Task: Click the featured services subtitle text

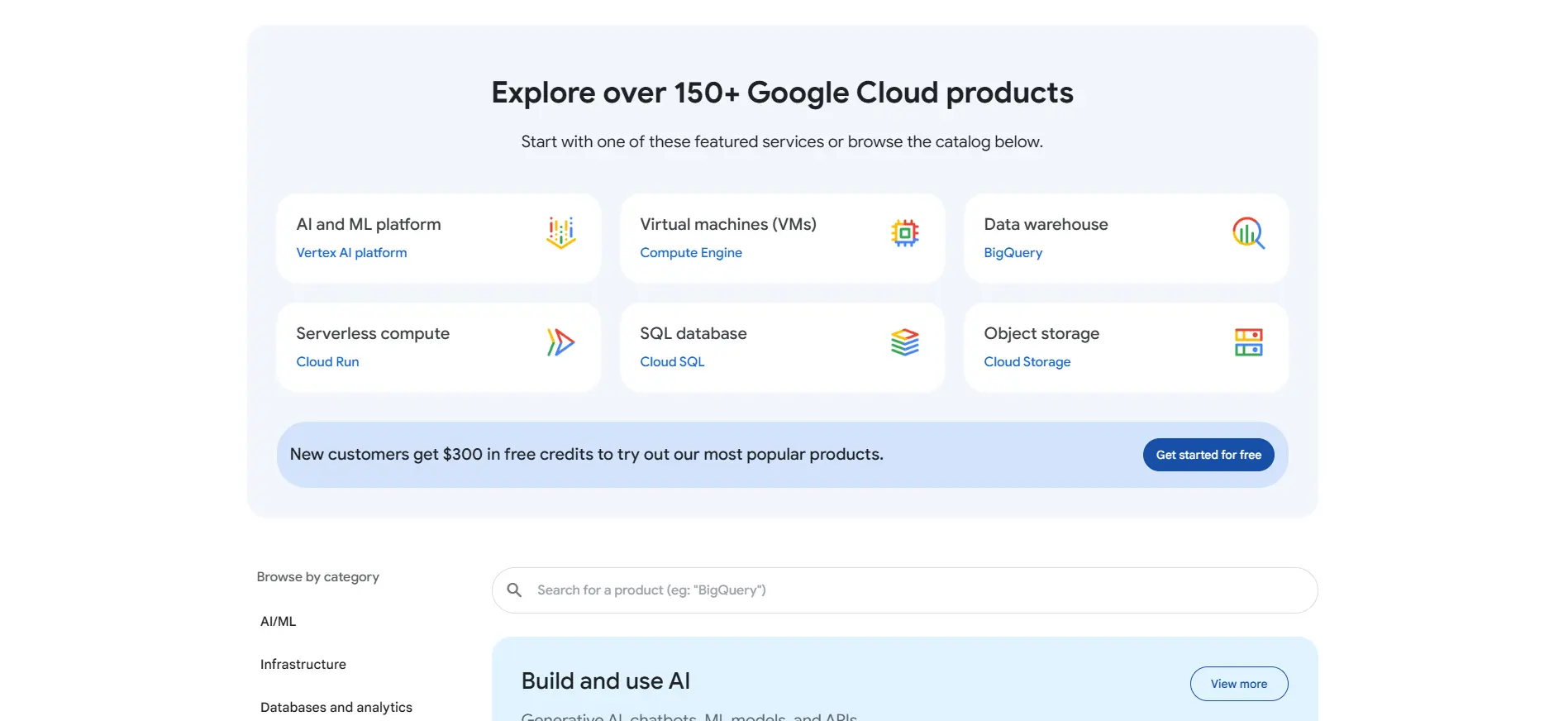Action: coord(782,142)
